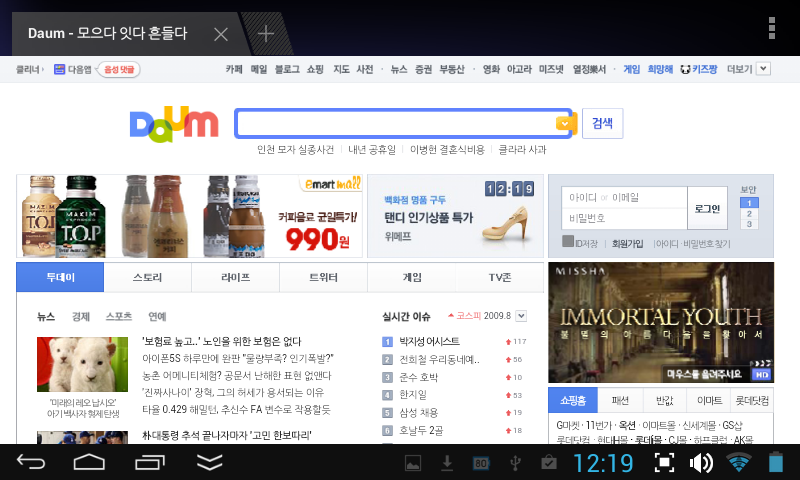The width and height of the screenshot is (800, 480).
Task: Tap the volume speaker icon
Action: 701,463
